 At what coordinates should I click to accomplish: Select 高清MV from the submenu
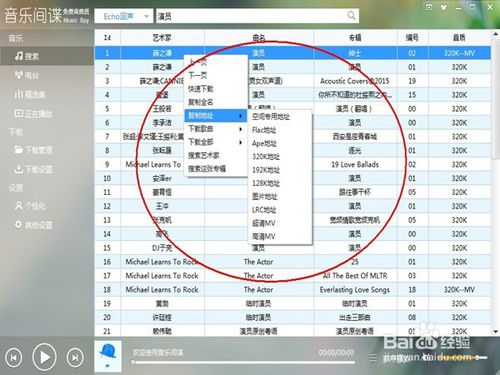[280, 236]
